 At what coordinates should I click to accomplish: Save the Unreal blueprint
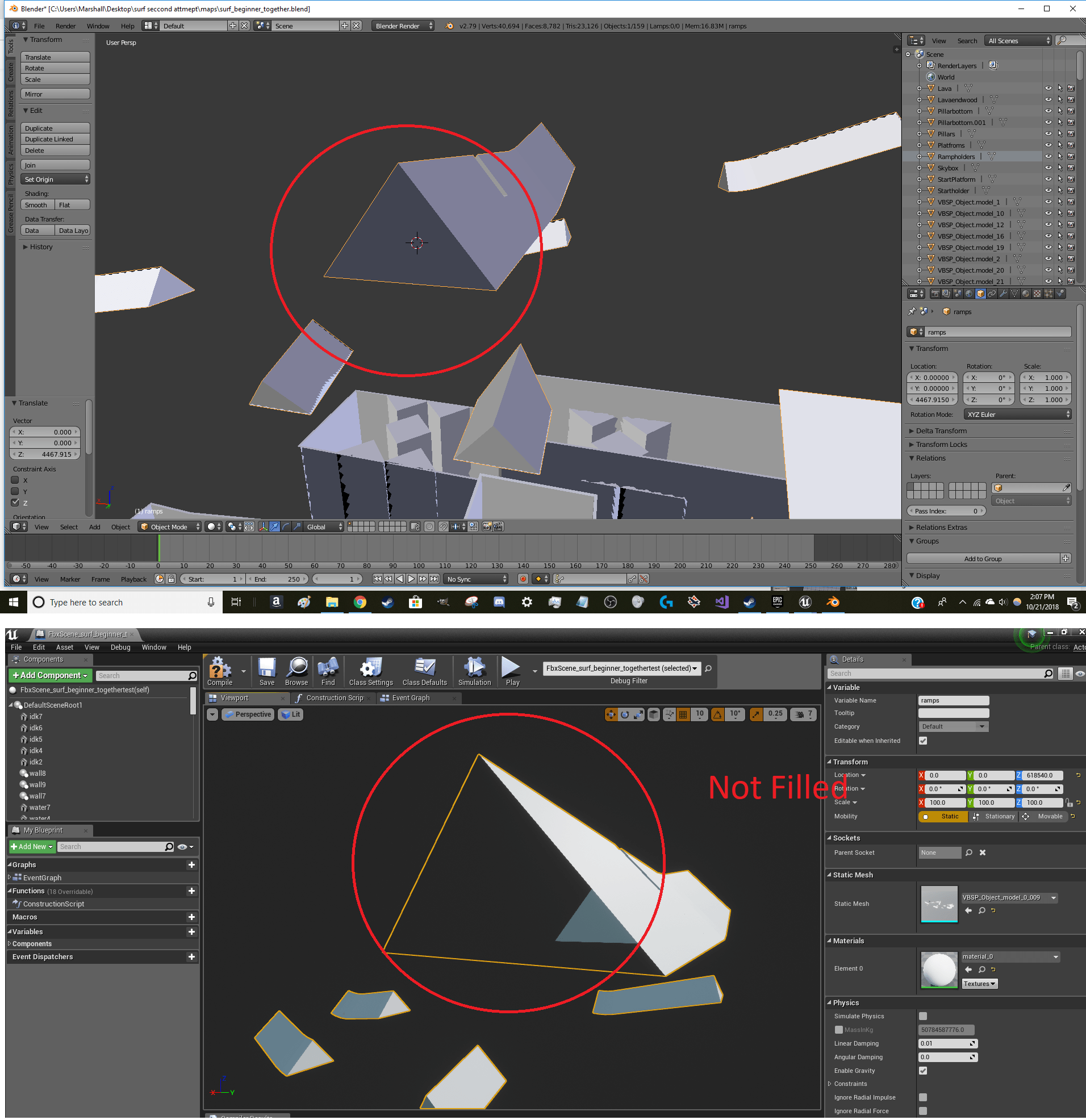tap(267, 671)
